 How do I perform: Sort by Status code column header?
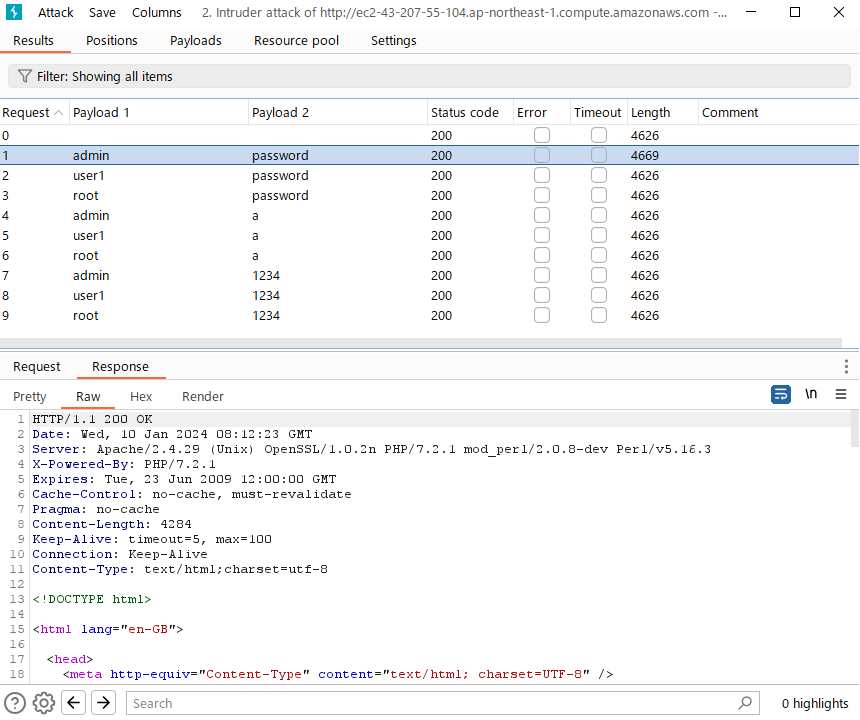tap(470, 112)
